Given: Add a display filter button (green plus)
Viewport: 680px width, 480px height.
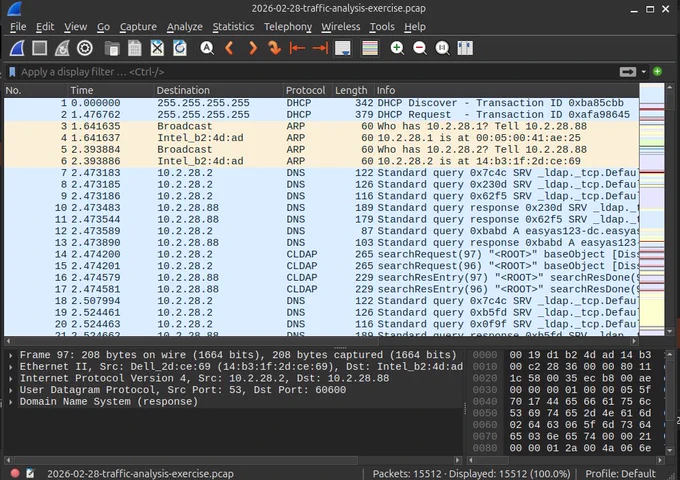Looking at the screenshot, I should (x=657, y=72).
